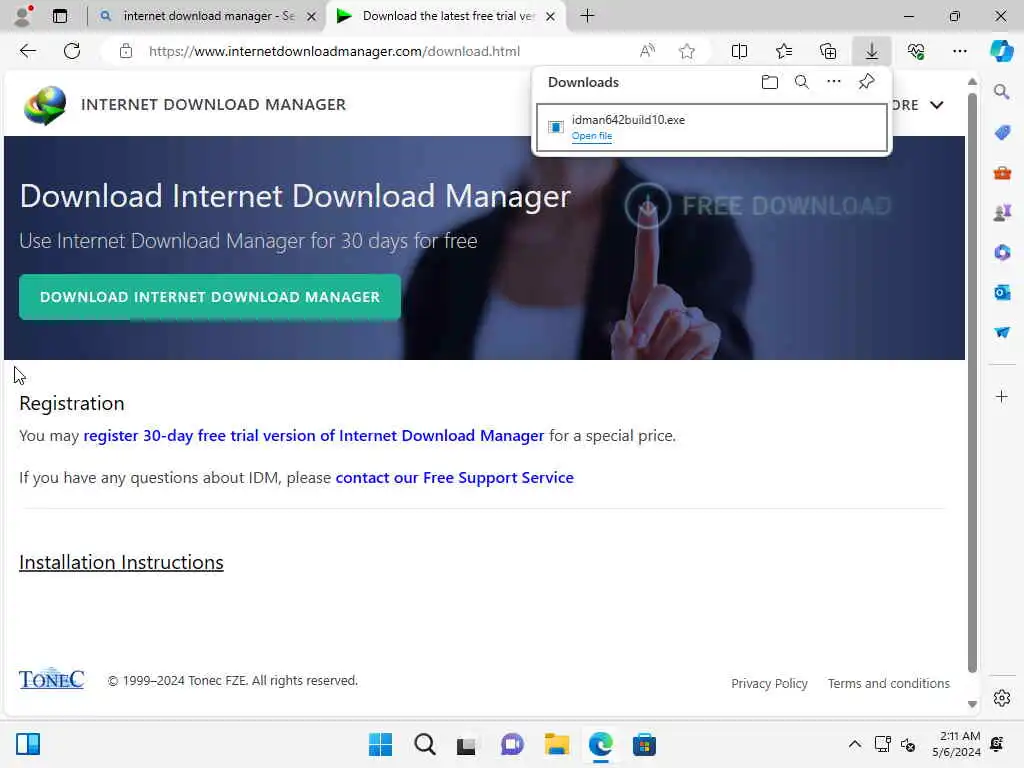Open sidebar Search icon
The image size is (1024, 768).
pos(1001,92)
